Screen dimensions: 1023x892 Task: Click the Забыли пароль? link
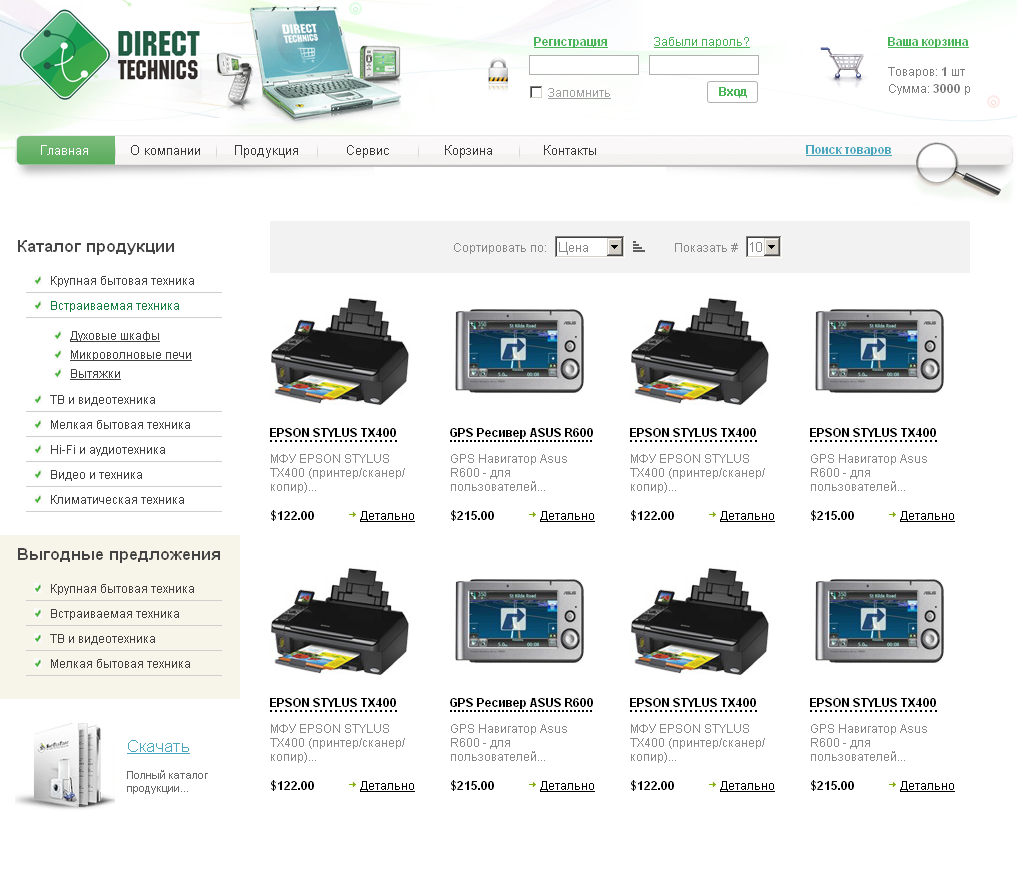point(701,42)
